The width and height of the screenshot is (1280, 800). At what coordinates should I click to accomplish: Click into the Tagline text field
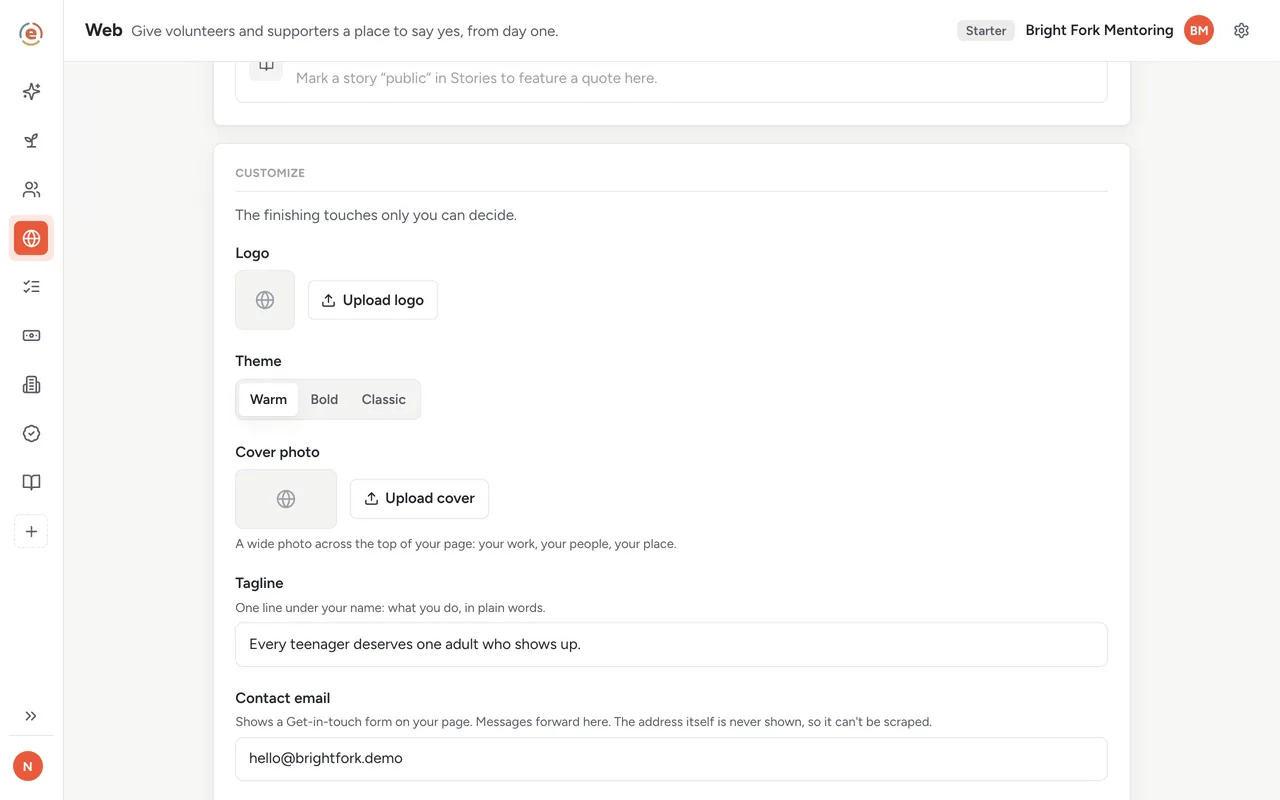click(671, 645)
